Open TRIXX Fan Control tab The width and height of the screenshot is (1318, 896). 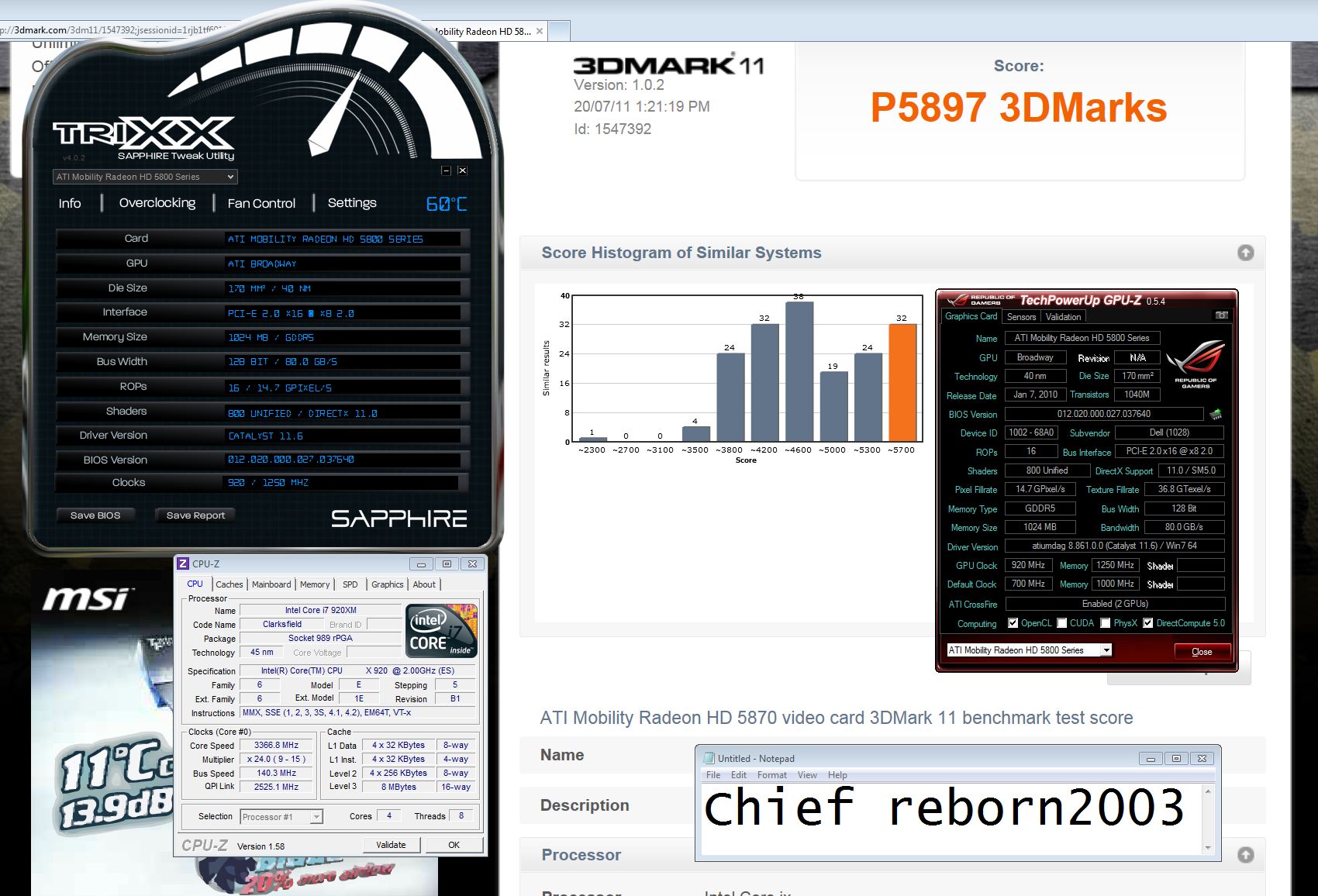pos(261,203)
